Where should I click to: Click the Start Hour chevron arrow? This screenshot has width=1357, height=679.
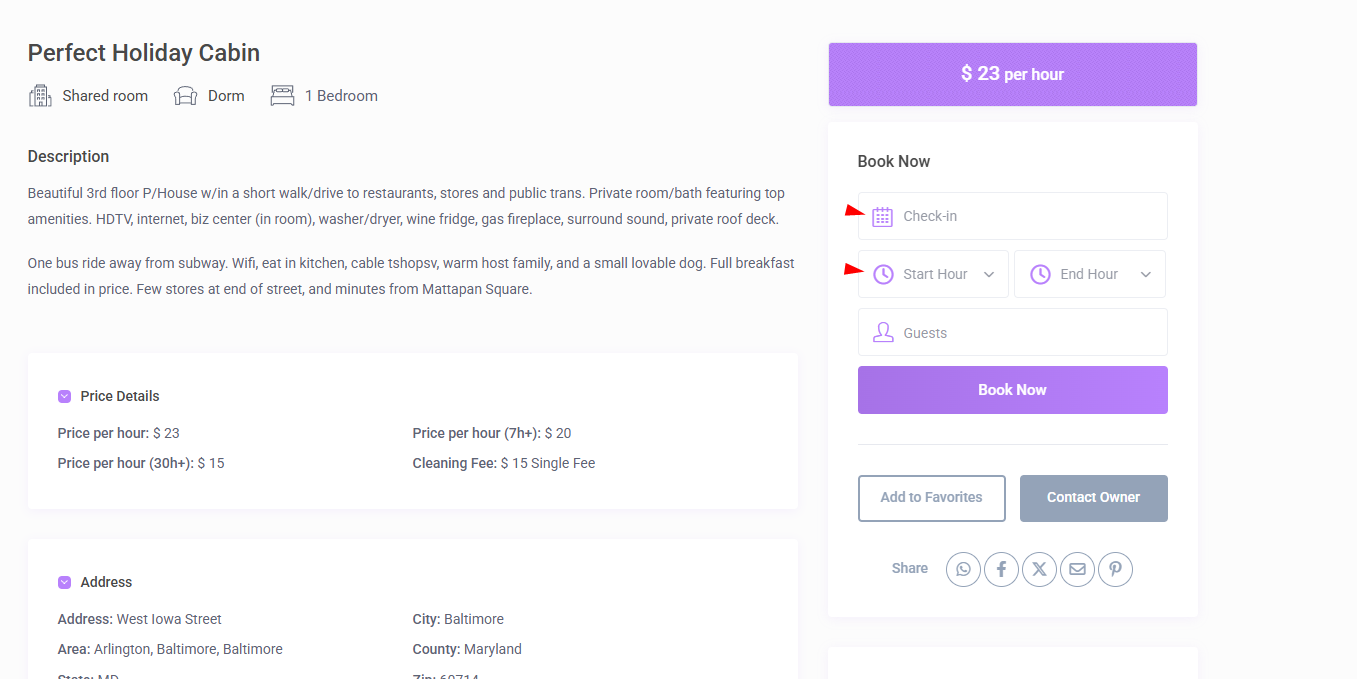tap(989, 275)
